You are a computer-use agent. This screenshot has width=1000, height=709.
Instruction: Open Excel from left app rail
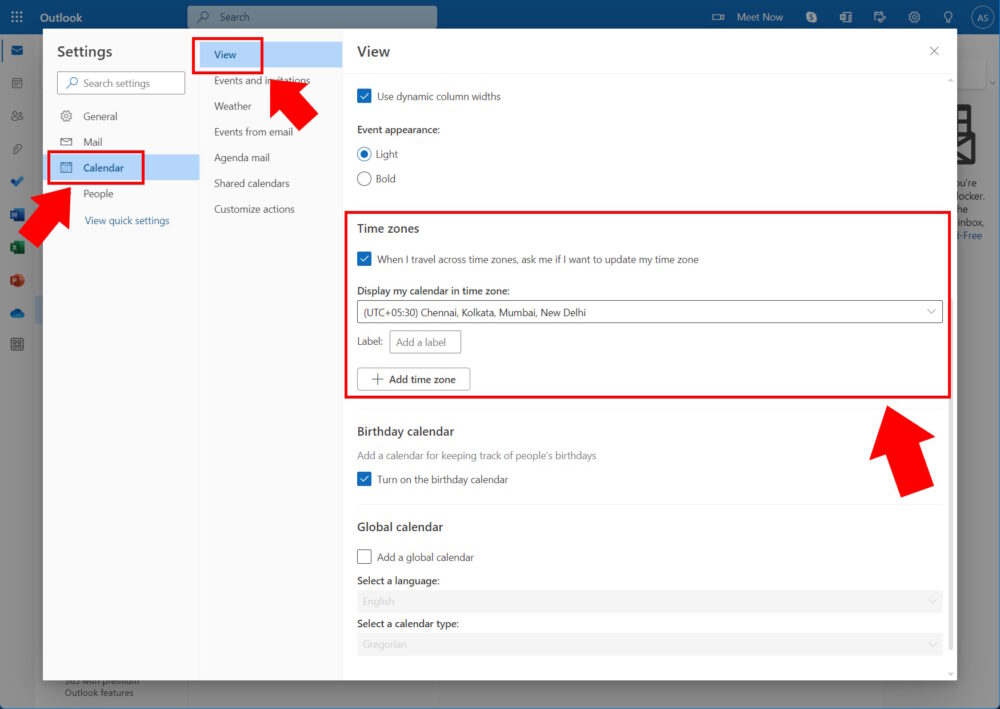coord(17,247)
